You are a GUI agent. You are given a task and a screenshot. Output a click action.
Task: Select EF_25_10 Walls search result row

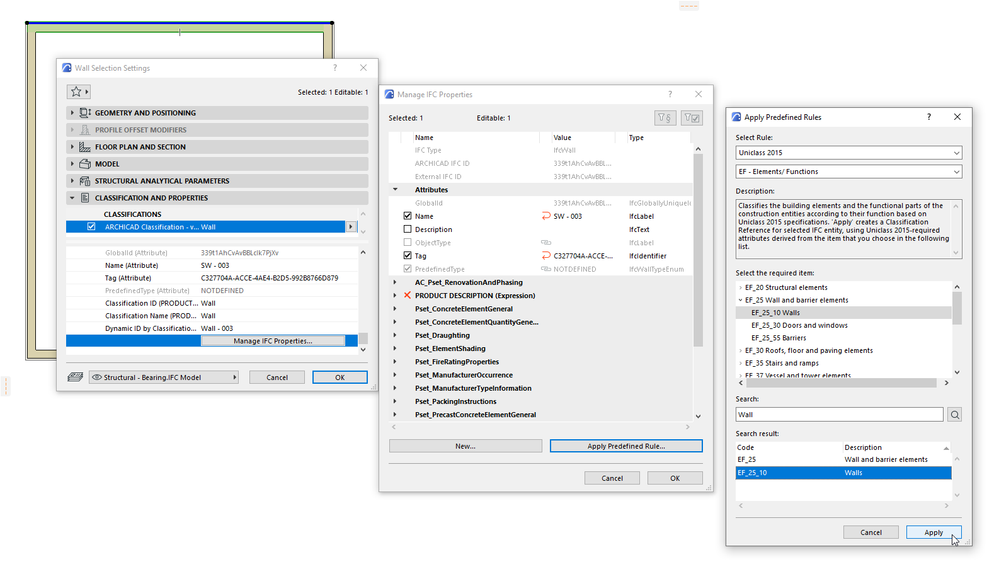click(x=844, y=473)
